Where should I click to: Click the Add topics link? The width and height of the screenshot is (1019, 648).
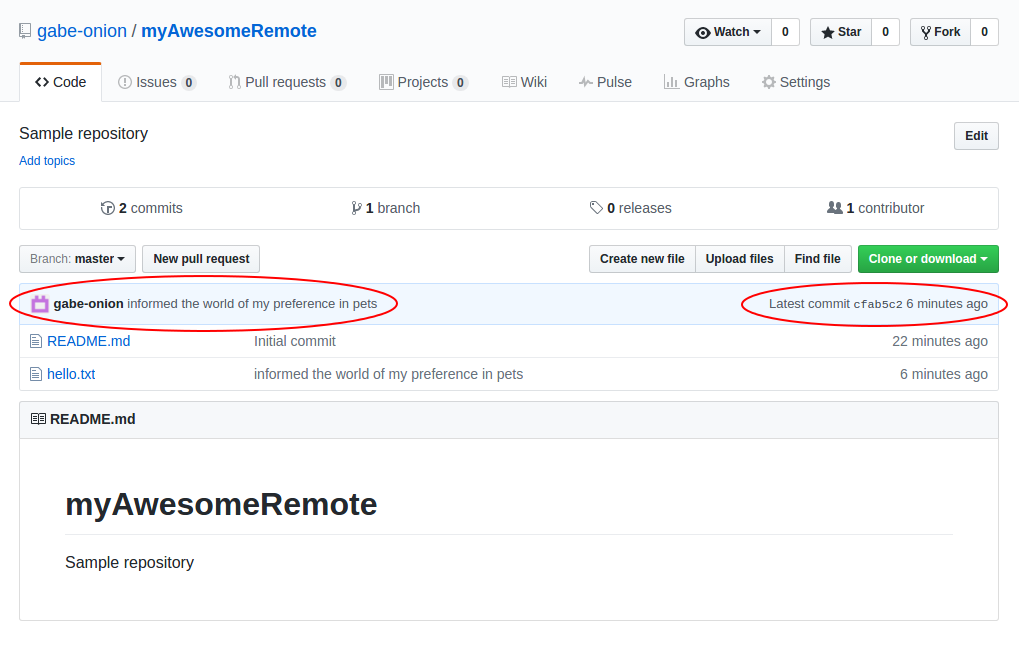[x=47, y=161]
